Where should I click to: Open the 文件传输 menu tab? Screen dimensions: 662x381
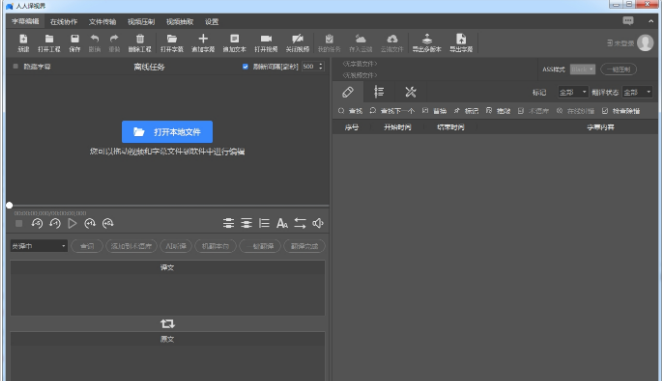pos(102,22)
